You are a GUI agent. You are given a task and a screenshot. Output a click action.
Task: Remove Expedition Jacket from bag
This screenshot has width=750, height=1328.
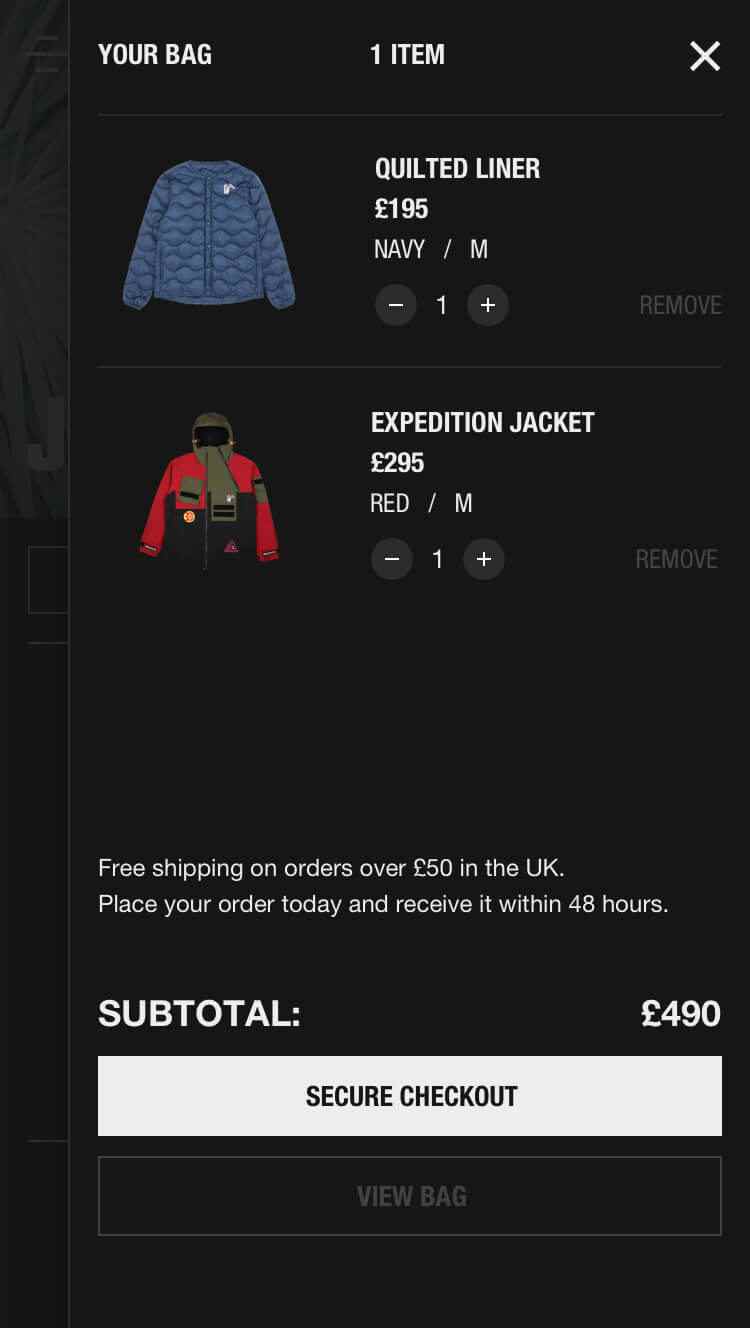coord(676,559)
